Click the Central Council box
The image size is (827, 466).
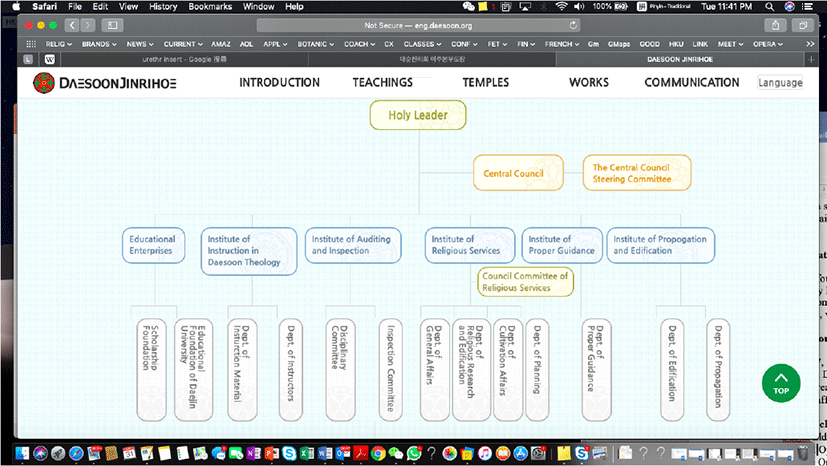(x=518, y=173)
